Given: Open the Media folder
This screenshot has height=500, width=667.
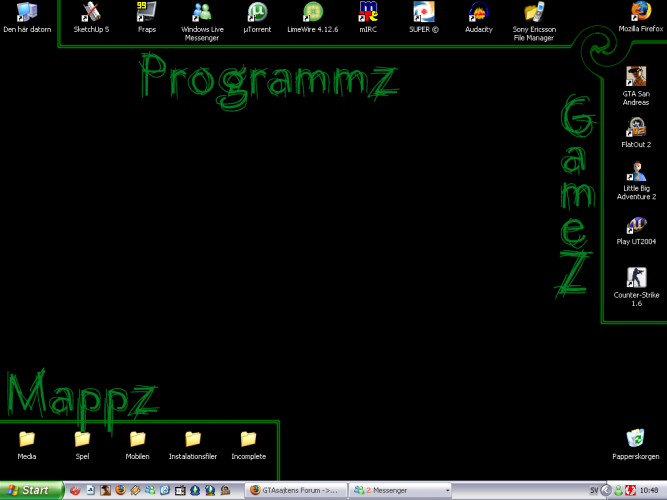Looking at the screenshot, I should pos(27,439).
